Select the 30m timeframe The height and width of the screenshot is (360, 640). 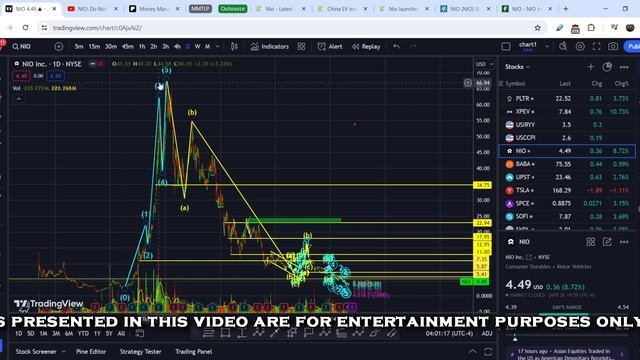coord(111,47)
